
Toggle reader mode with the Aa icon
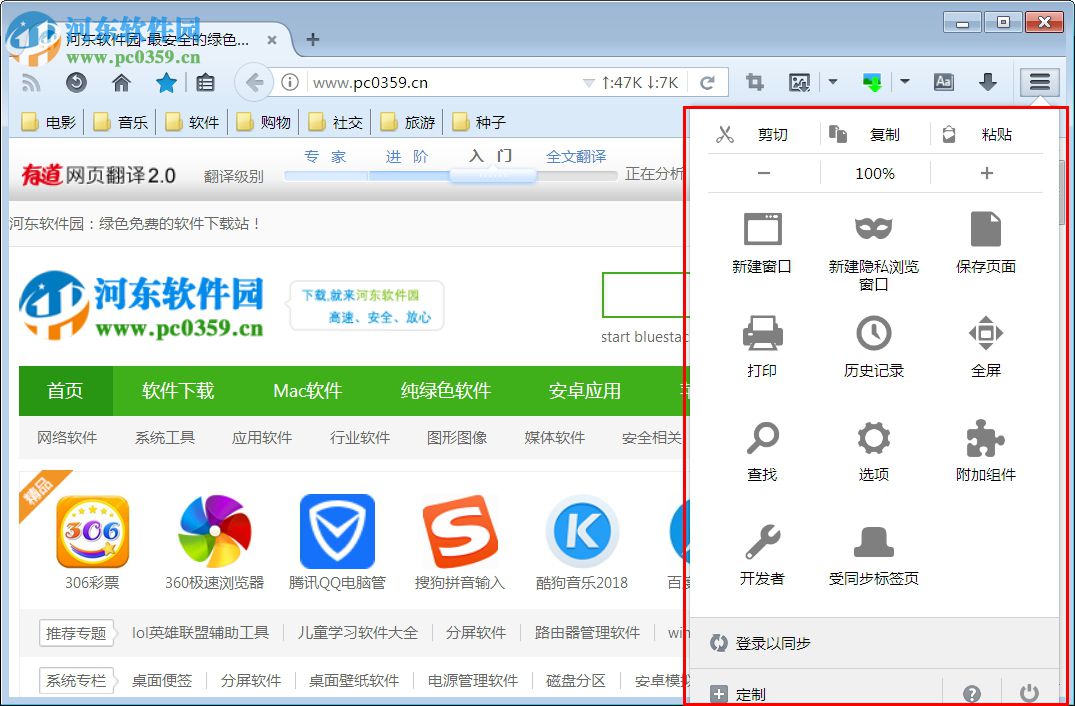tap(943, 82)
